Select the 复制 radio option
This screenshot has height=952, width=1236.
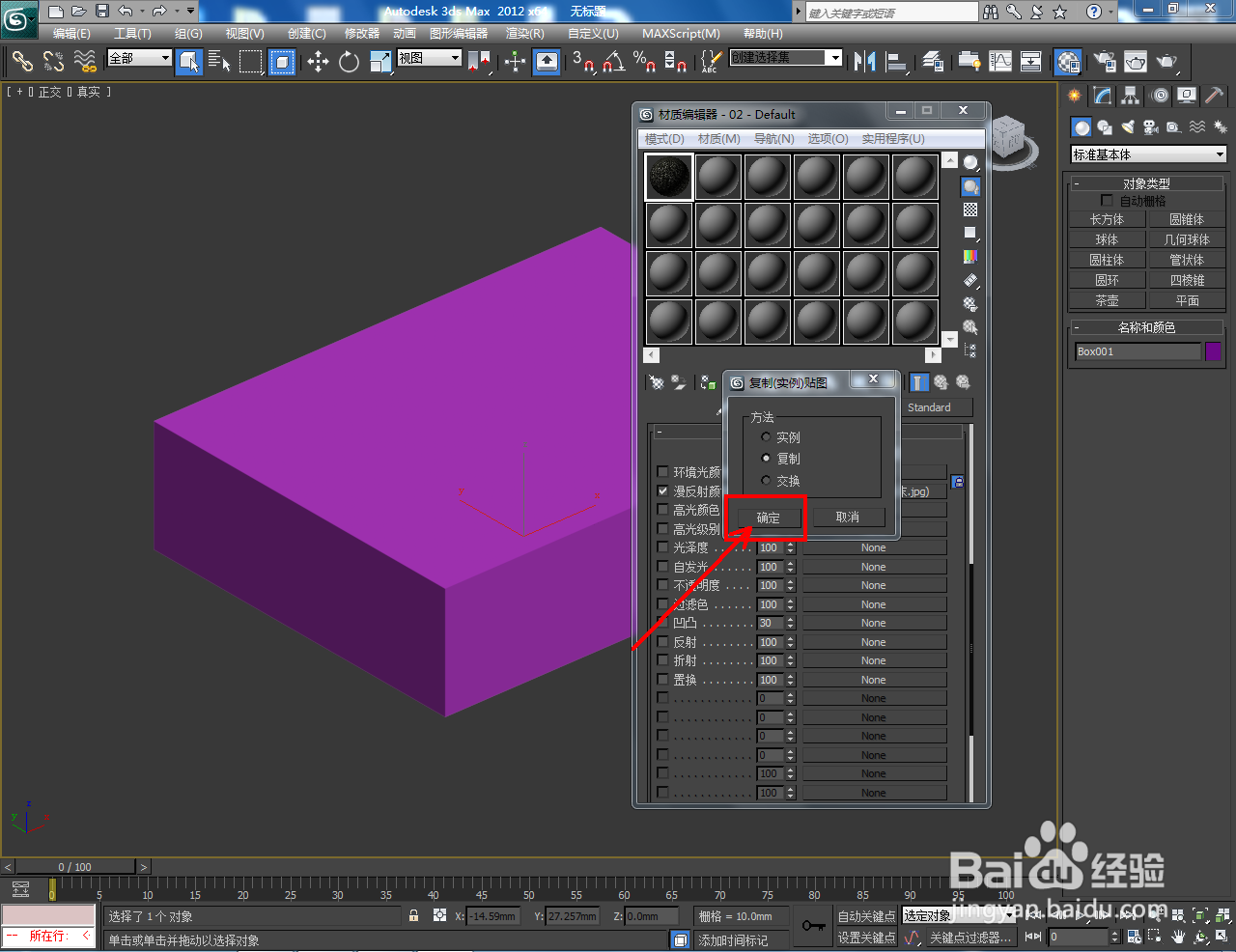766,459
